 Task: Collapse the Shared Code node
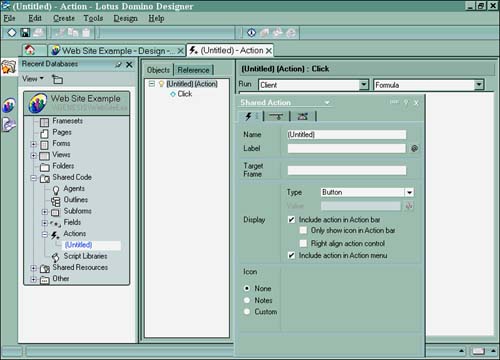coord(34,178)
